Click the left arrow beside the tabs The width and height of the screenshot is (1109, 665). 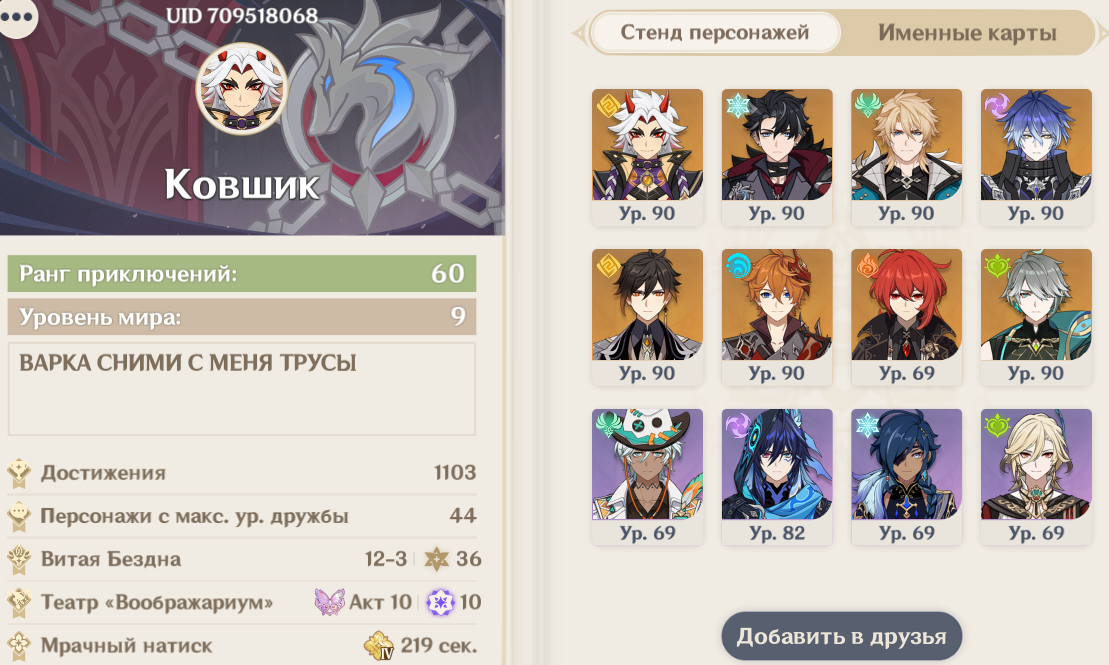point(579,33)
